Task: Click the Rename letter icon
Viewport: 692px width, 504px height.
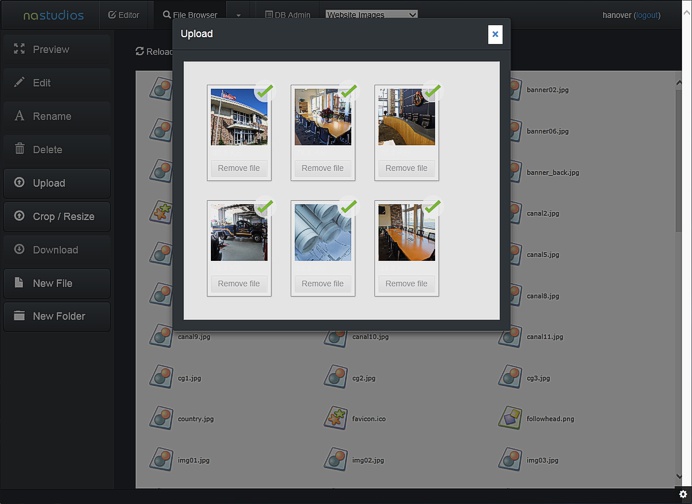Action: (19, 116)
